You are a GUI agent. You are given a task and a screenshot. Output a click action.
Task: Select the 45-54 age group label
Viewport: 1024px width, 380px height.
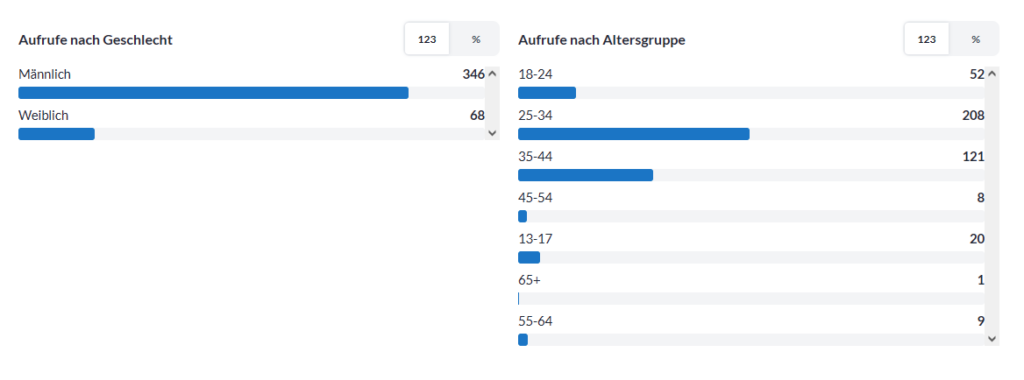tap(536, 198)
